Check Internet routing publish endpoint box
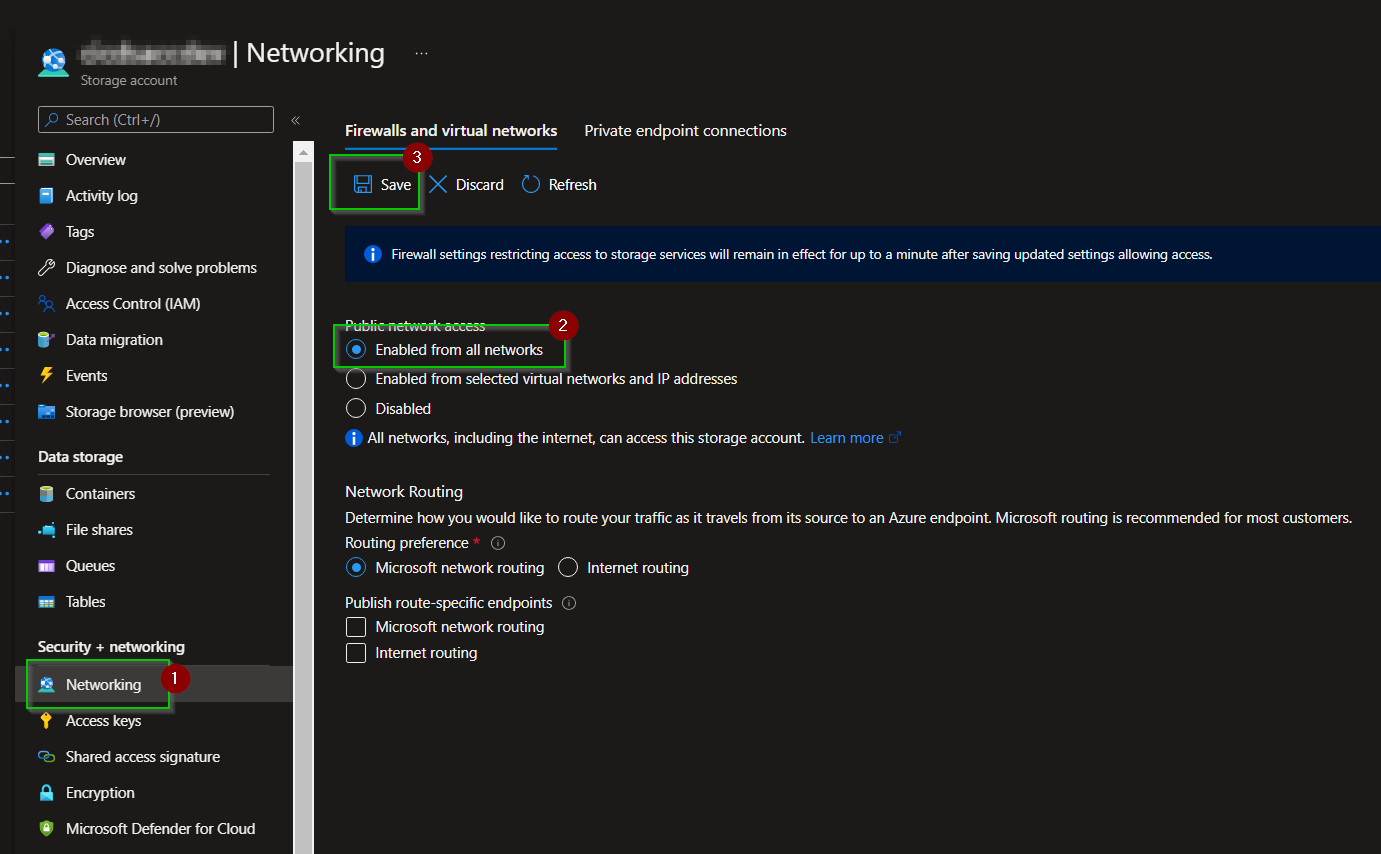 click(355, 653)
